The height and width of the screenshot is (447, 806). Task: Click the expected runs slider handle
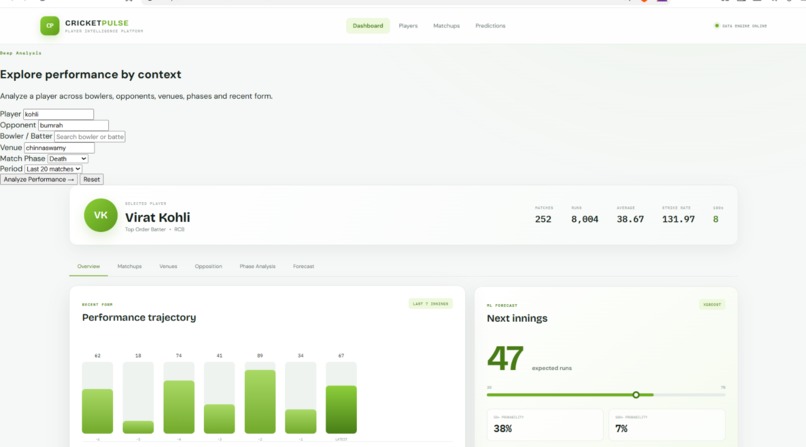pyautogui.click(x=636, y=395)
